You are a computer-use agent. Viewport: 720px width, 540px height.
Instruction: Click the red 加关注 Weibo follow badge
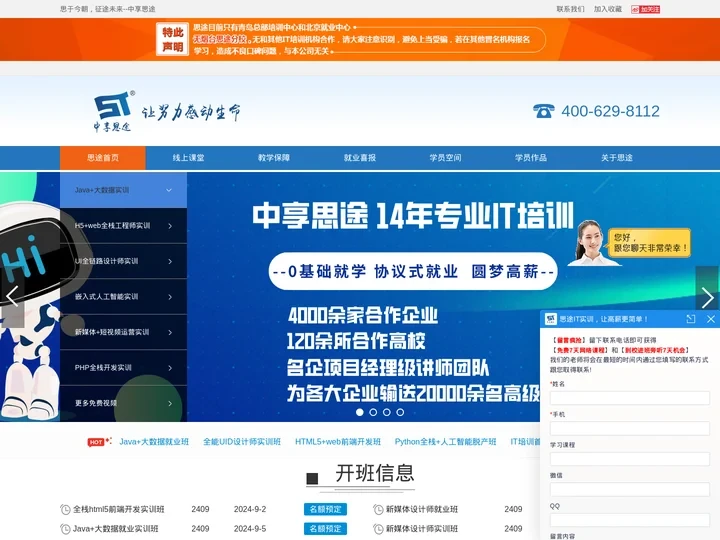pyautogui.click(x=645, y=9)
